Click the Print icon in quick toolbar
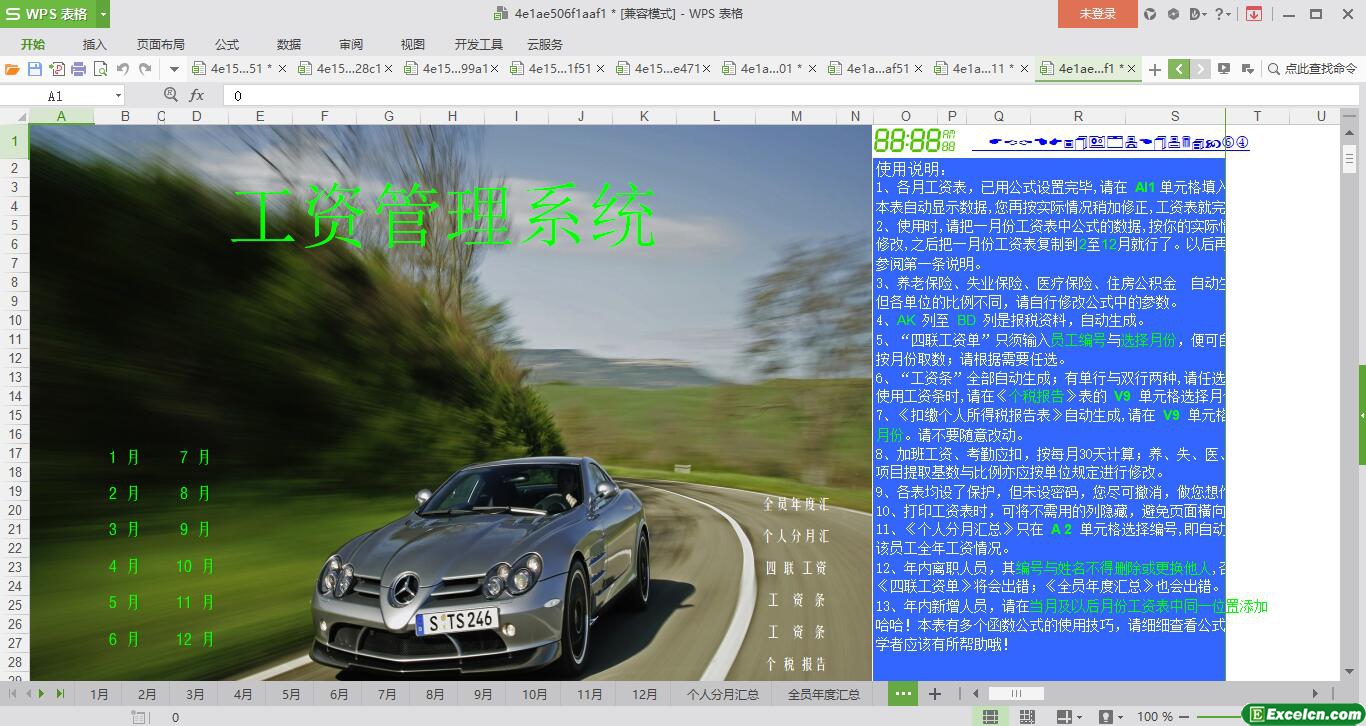This screenshot has height=726, width=1366. coord(78,69)
